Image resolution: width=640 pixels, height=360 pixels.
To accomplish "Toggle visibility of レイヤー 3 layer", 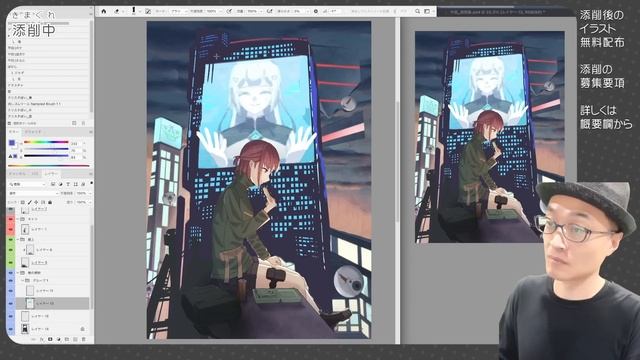I will (11, 262).
